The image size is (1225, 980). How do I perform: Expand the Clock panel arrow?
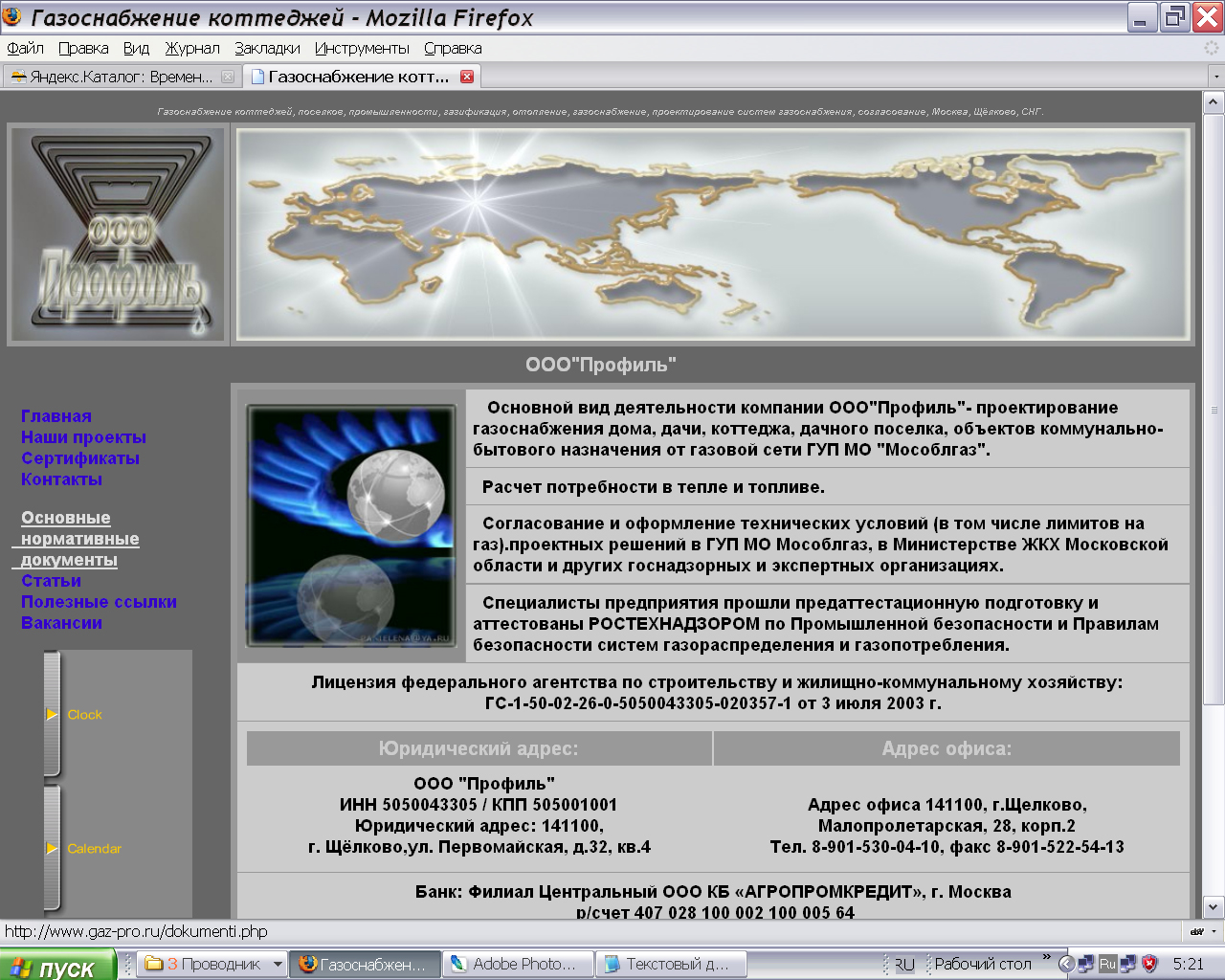pyautogui.click(x=53, y=715)
